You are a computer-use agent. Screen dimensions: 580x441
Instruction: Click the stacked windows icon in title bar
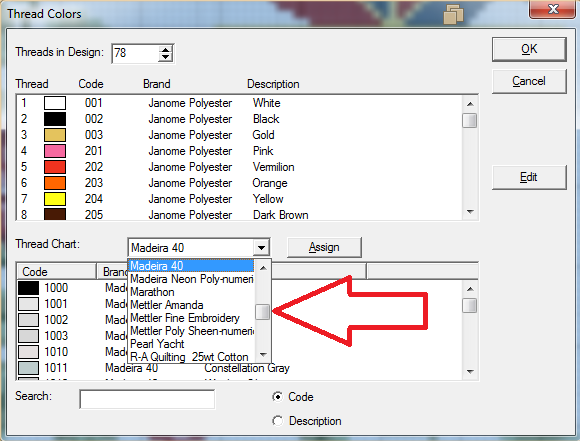tap(453, 15)
